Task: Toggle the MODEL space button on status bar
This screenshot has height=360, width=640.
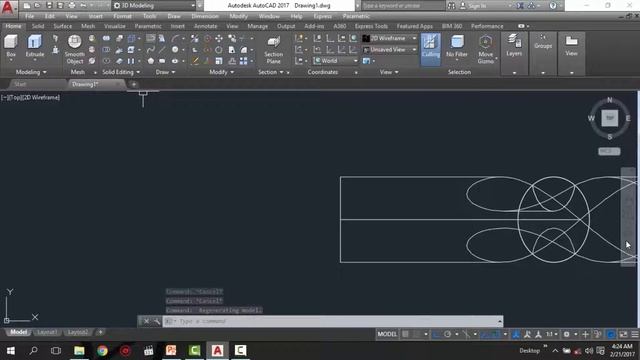Action: click(x=387, y=334)
